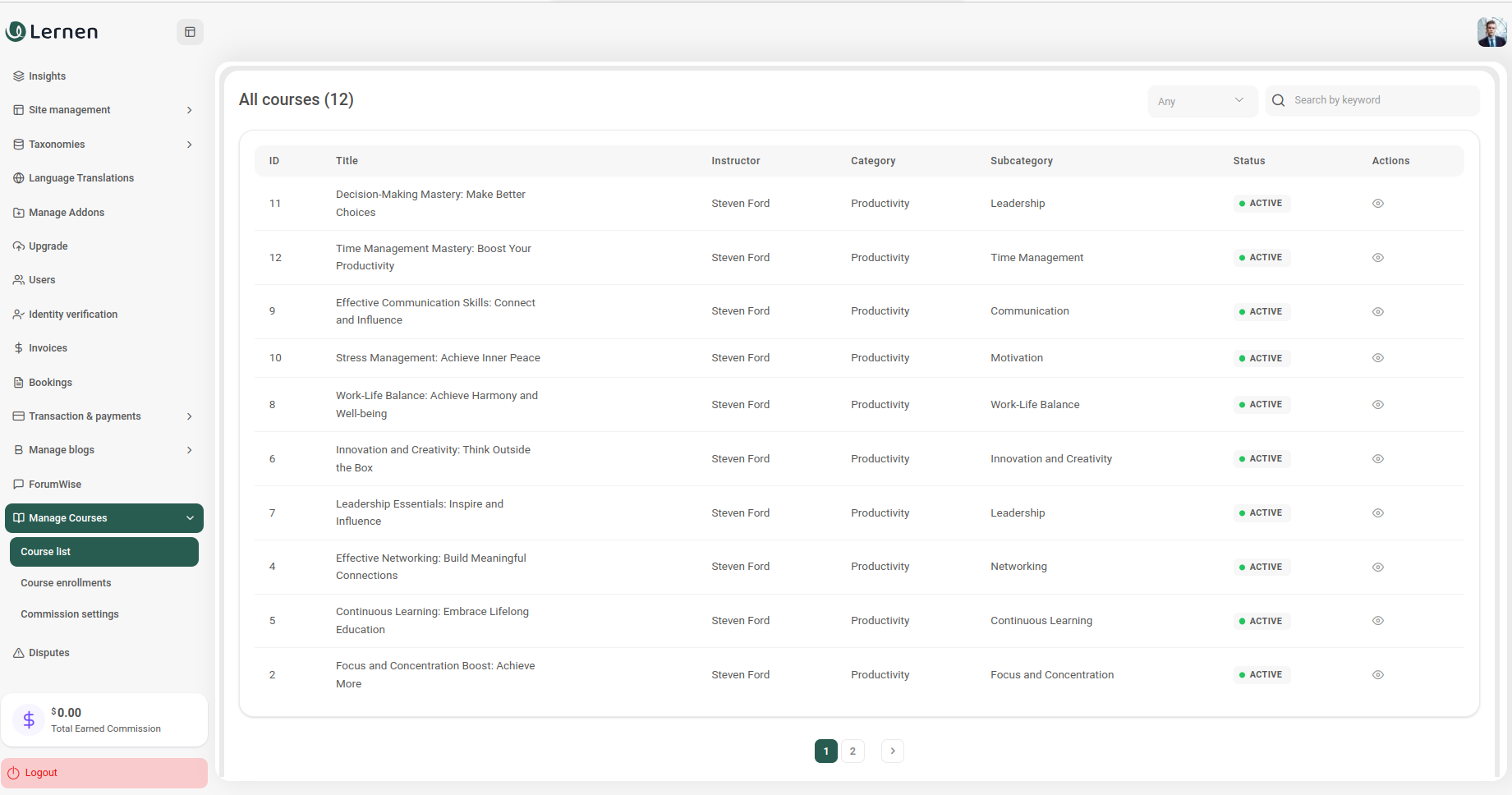Click the eye icon for Stress Management course
Viewport: 1512px width, 795px height.
[1377, 358]
